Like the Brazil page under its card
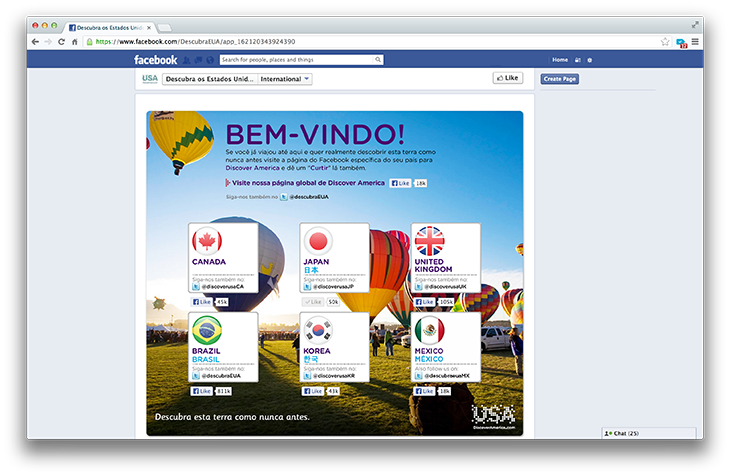This screenshot has height=476, width=730. (x=201, y=392)
